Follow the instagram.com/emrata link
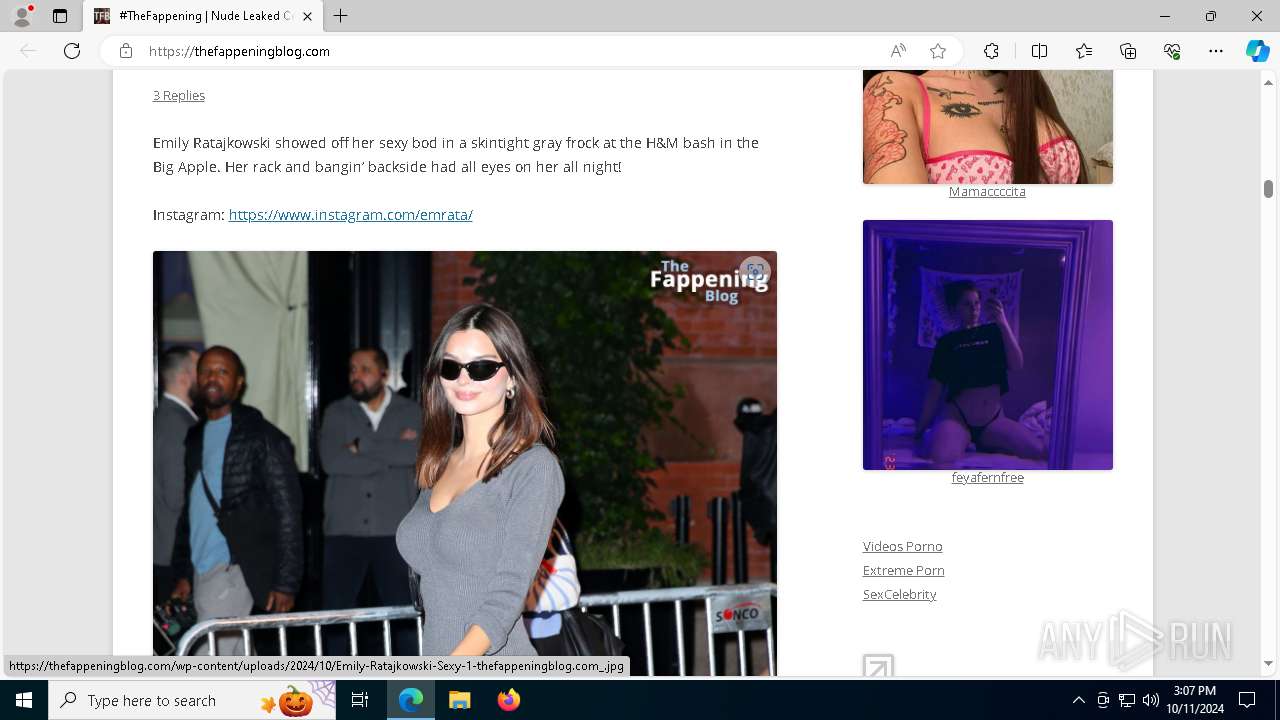Screen dimensions: 1280x720 pos(350,215)
